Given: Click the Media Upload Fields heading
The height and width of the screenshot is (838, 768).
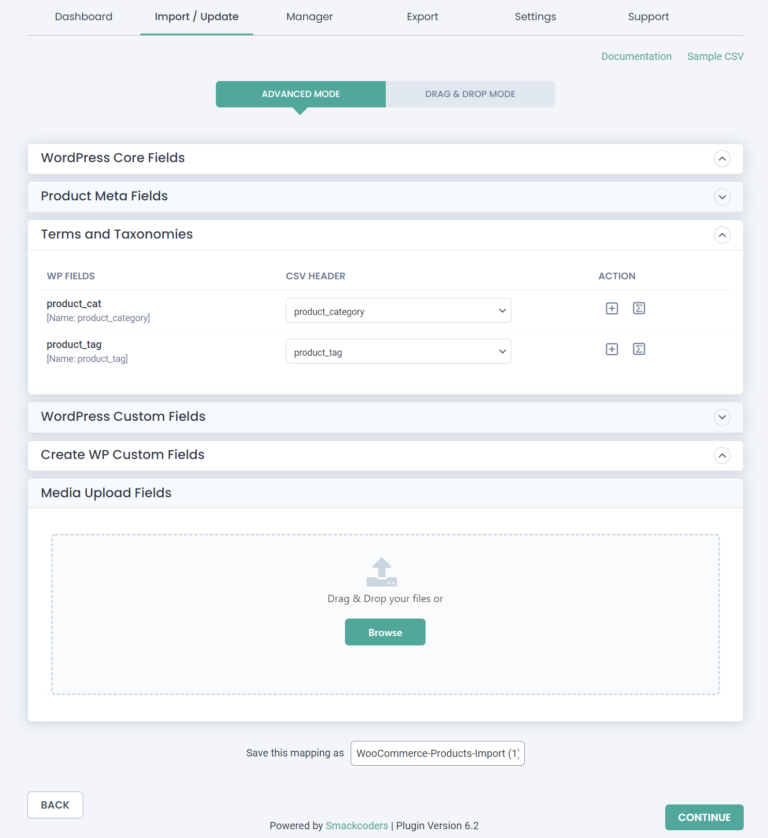Looking at the screenshot, I should (x=106, y=493).
